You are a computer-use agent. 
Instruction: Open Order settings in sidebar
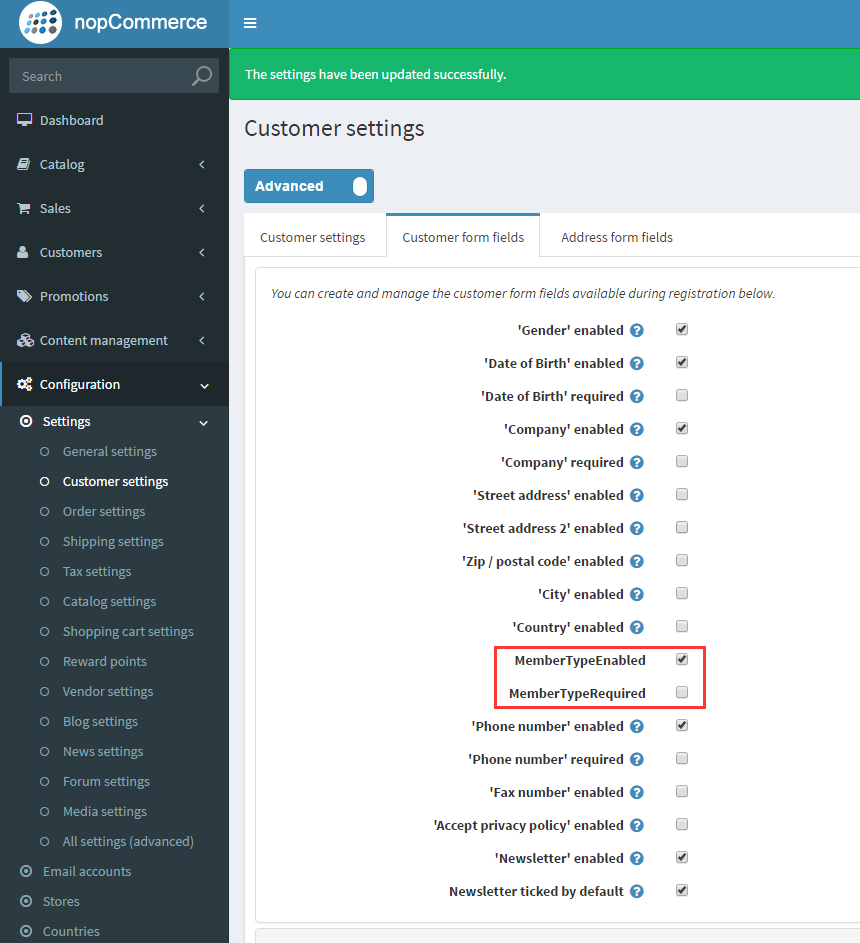click(x=104, y=512)
